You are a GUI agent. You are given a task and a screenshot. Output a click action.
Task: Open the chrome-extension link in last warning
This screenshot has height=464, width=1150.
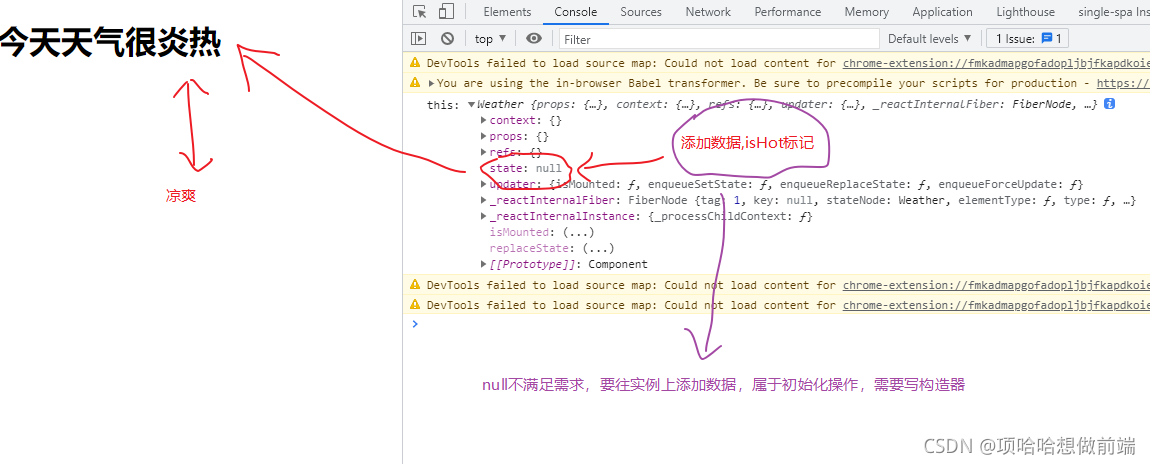click(996, 305)
